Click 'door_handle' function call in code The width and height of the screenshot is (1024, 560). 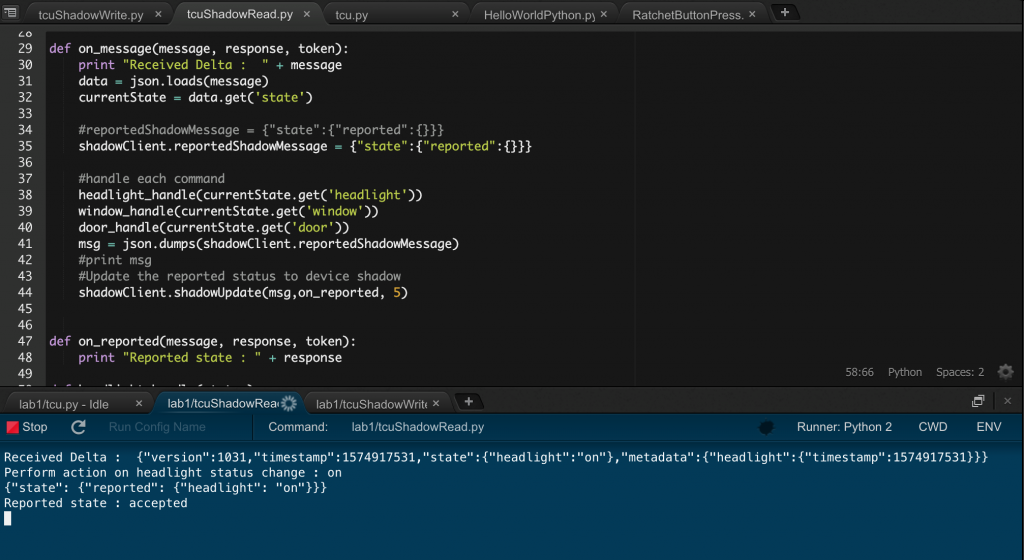[x=214, y=228]
